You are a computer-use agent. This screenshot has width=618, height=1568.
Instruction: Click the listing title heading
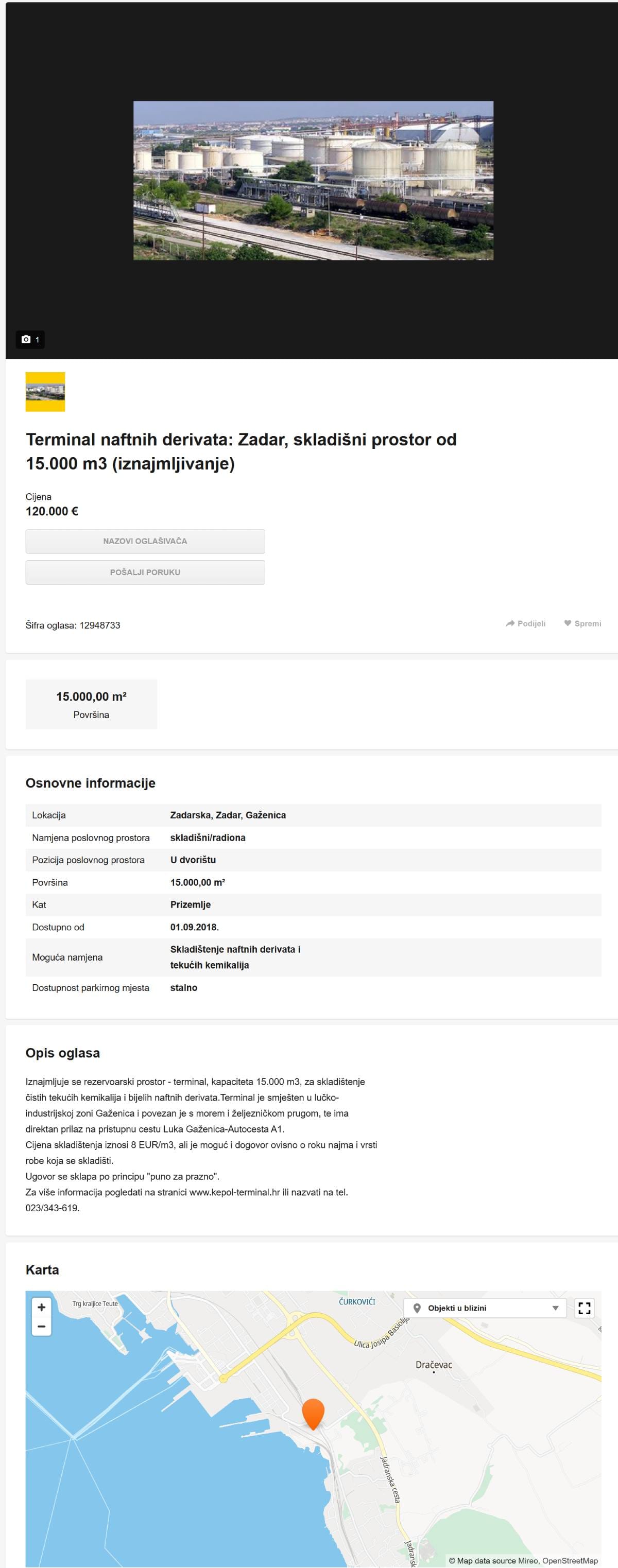pos(241,451)
